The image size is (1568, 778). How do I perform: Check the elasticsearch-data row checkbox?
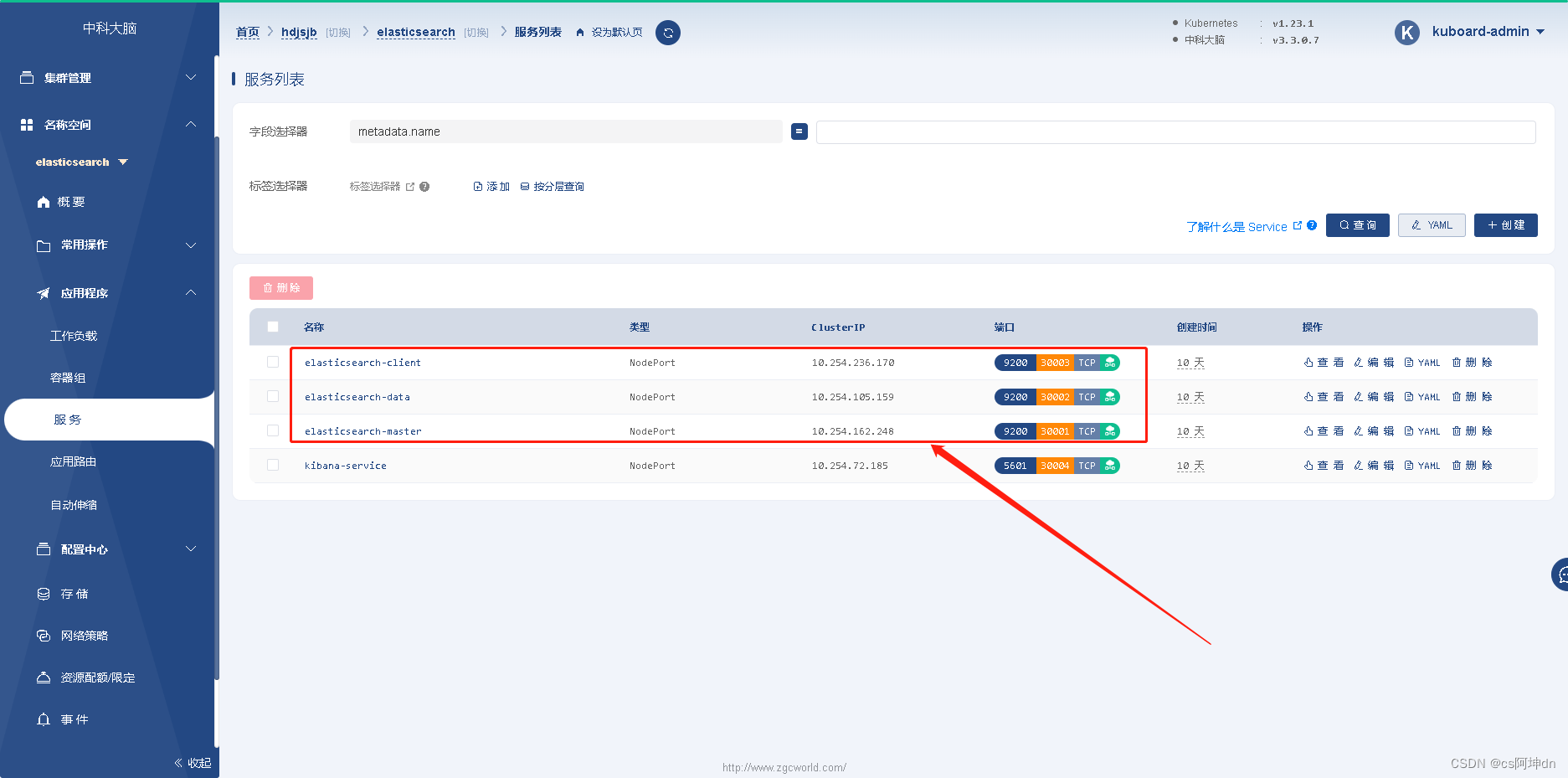(273, 396)
